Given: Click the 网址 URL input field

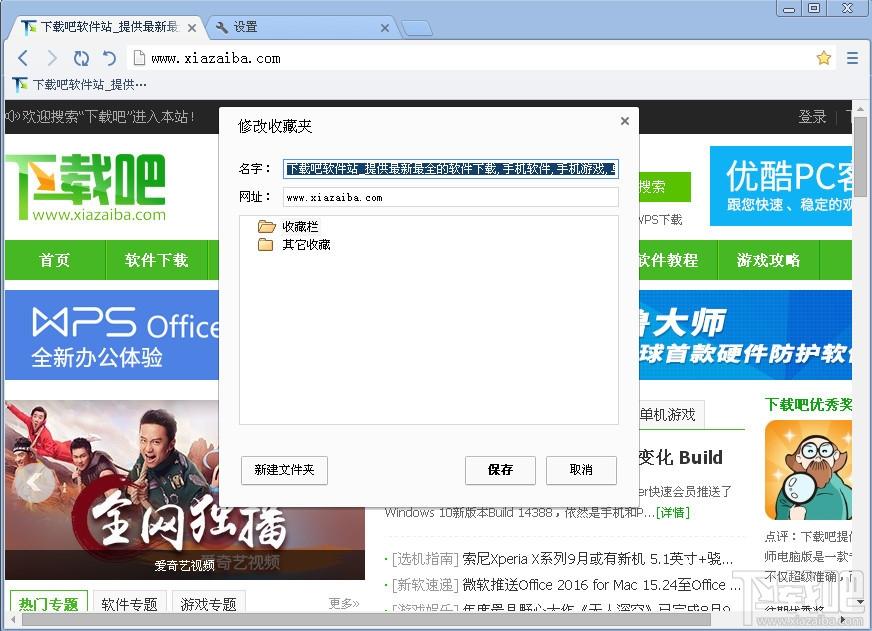Looking at the screenshot, I should click(450, 197).
